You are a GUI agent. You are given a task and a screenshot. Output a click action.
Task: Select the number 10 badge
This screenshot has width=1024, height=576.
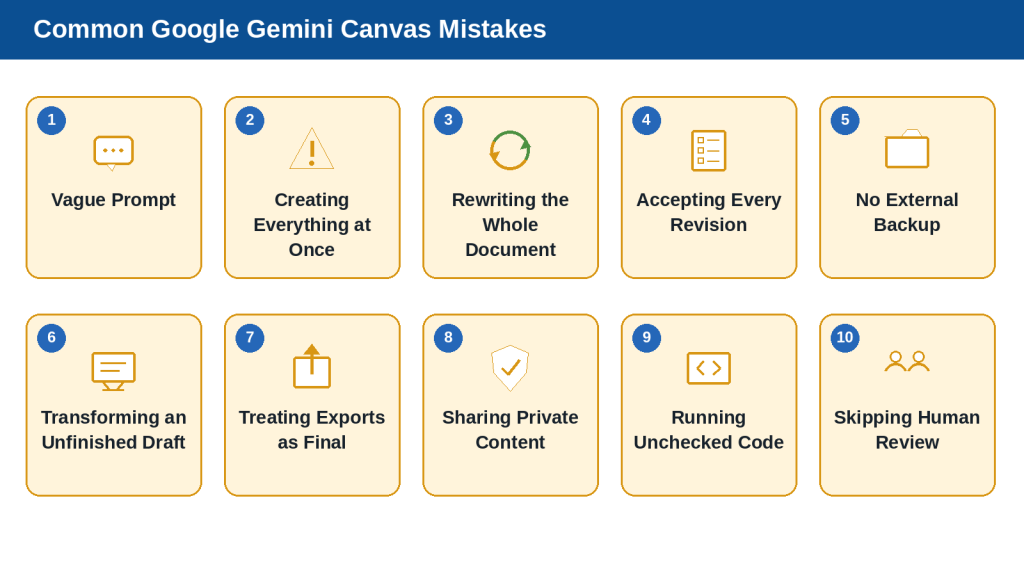(845, 338)
